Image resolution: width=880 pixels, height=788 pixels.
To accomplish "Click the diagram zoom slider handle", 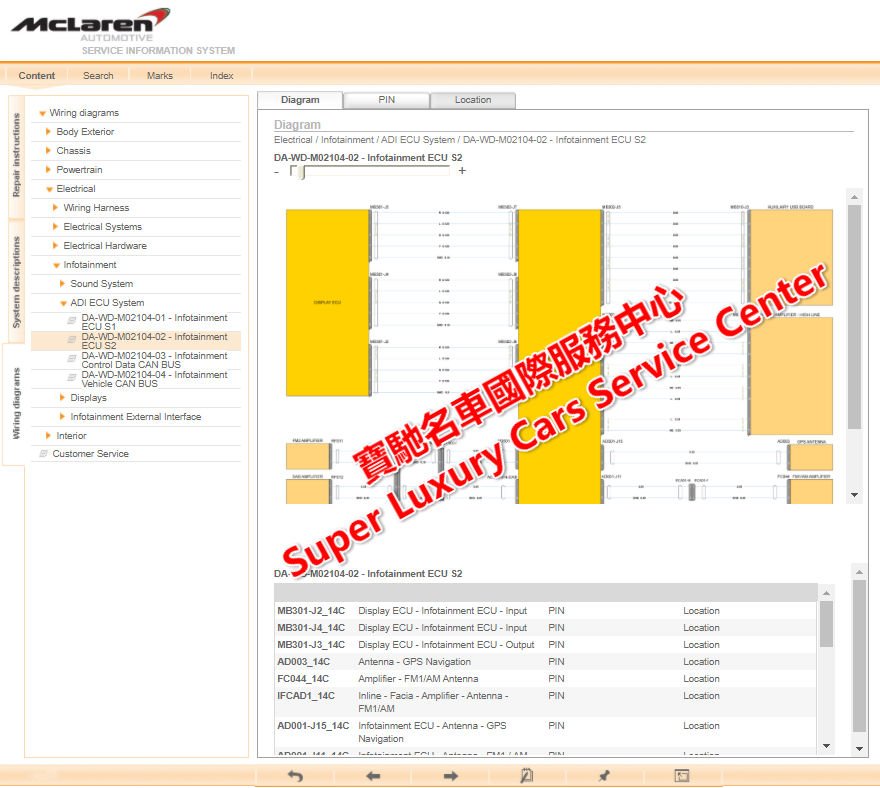I will pos(302,172).
